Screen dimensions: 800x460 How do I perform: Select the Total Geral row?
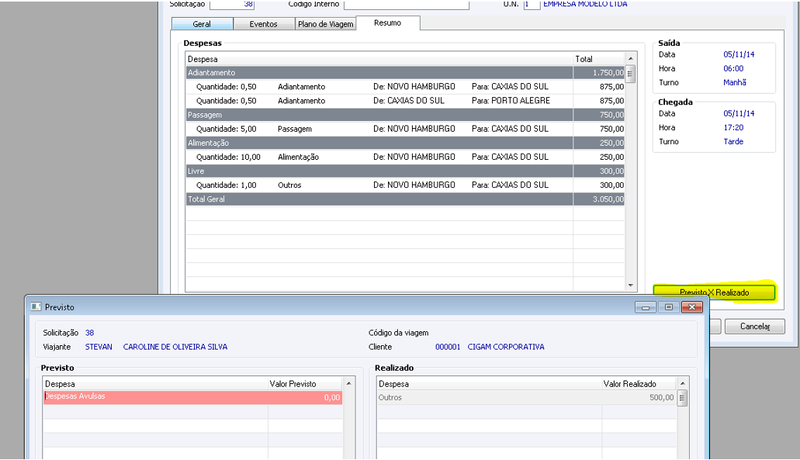(406, 199)
